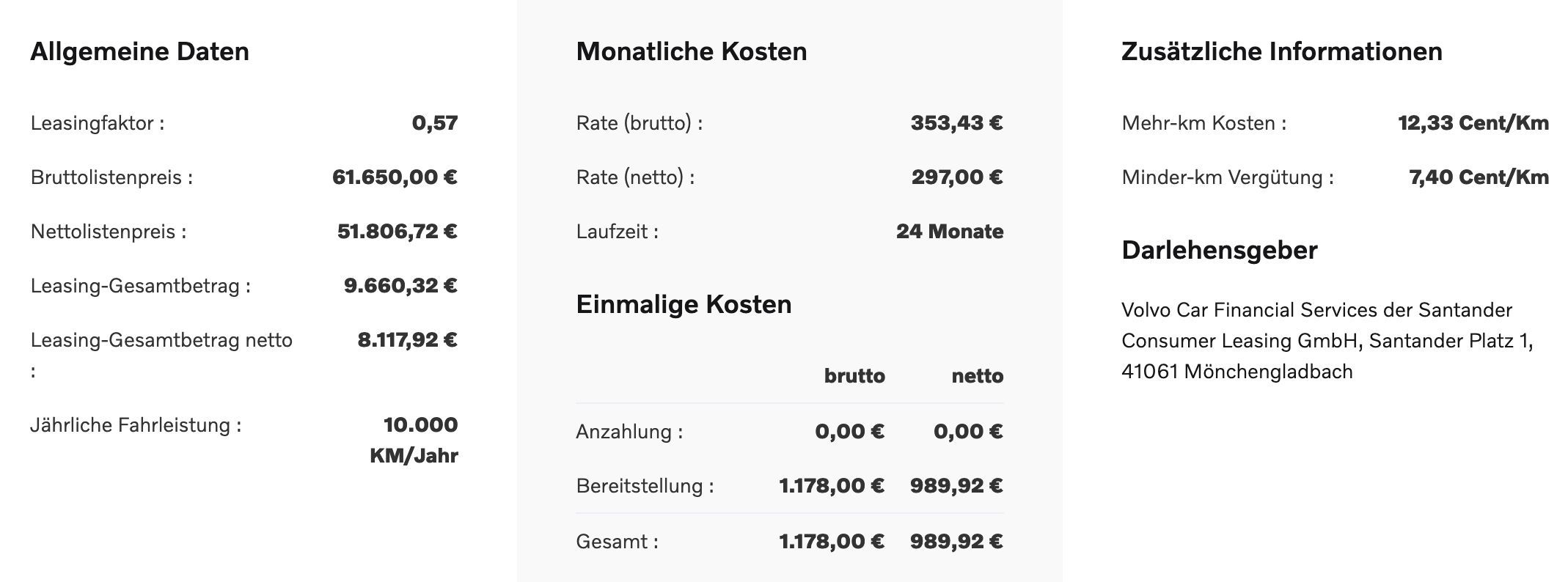Select the Rate (netto) amount 297,00 €
The image size is (1568, 582).
(957, 177)
